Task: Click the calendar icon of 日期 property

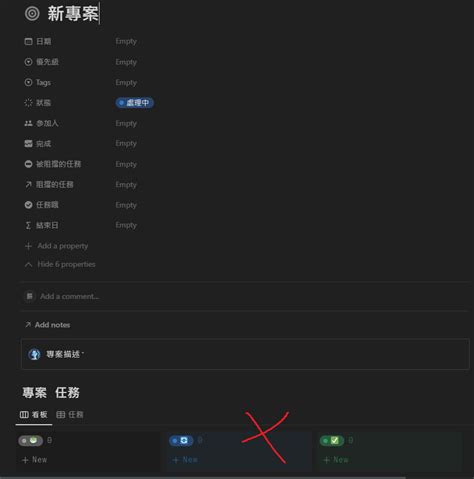Action: pos(28,41)
